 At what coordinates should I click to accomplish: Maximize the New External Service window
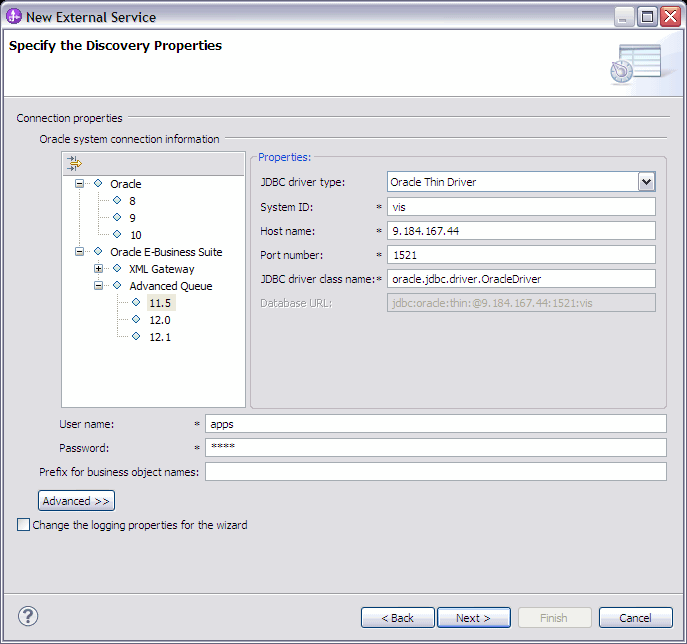647,17
